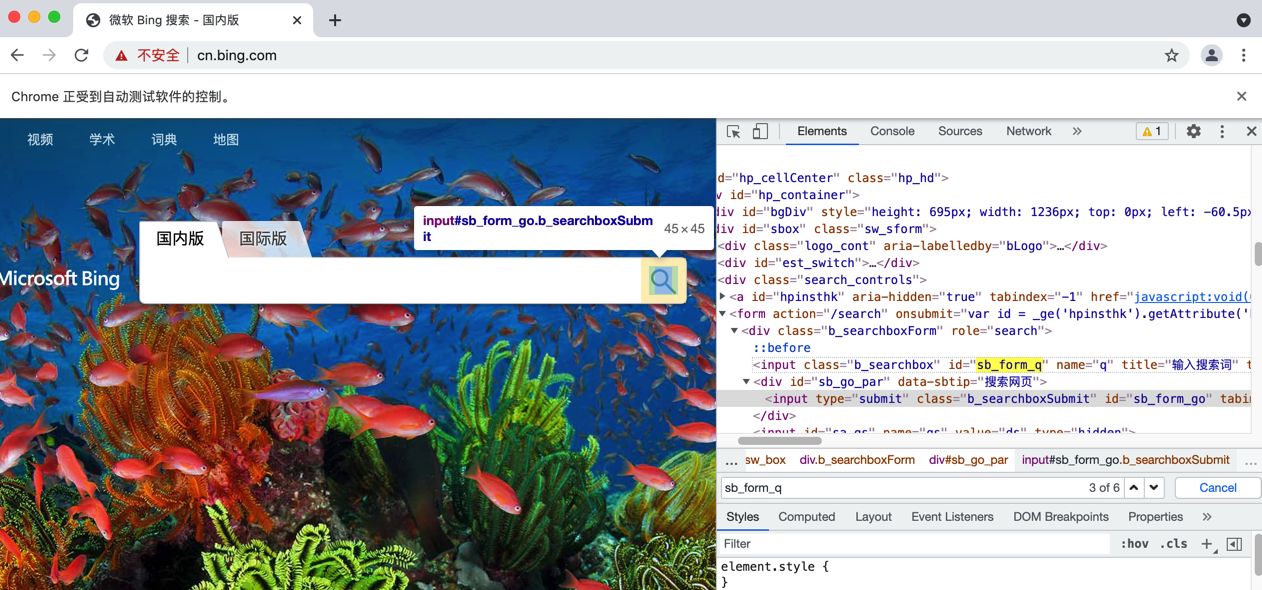The image size is (1262, 590).
Task: Expand the hpinsthk anchor node
Action: [722, 297]
